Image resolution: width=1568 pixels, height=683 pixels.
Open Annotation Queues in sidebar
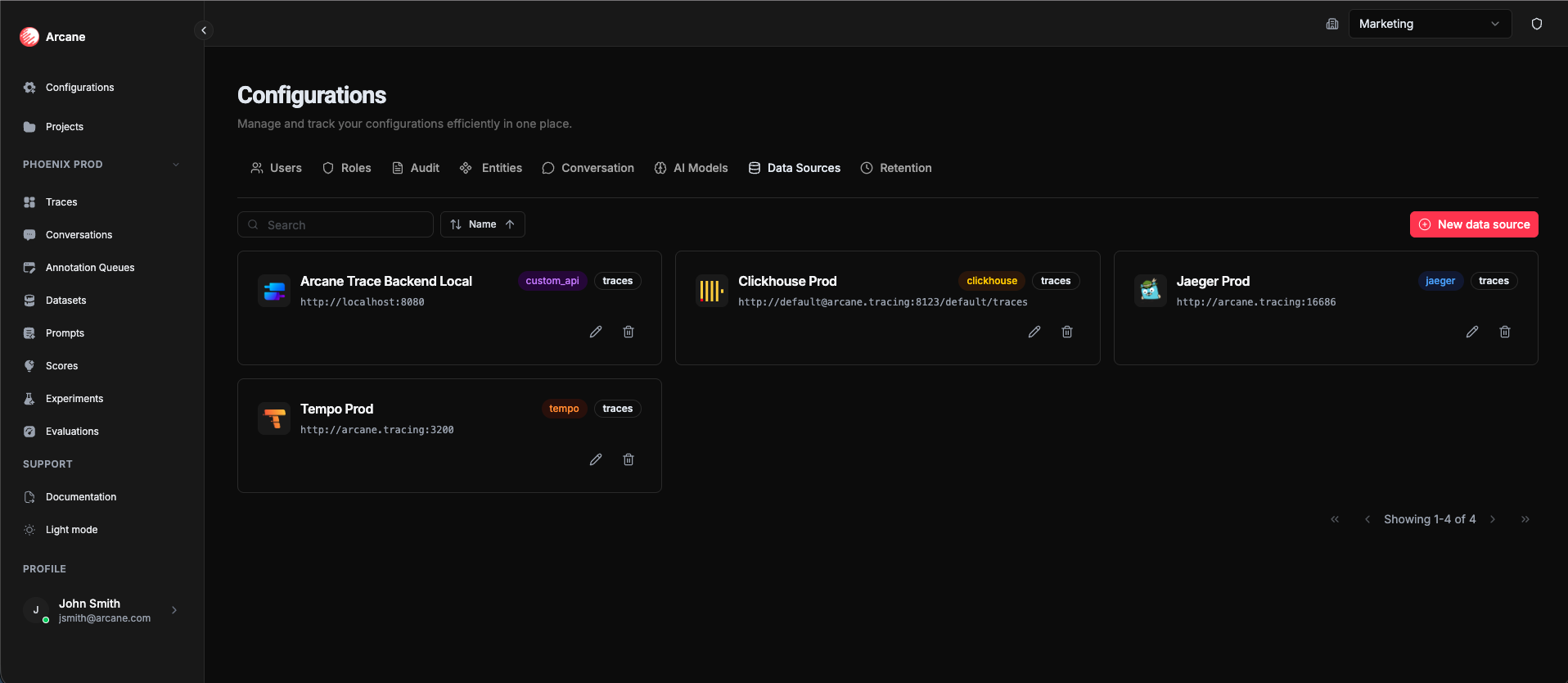90,268
